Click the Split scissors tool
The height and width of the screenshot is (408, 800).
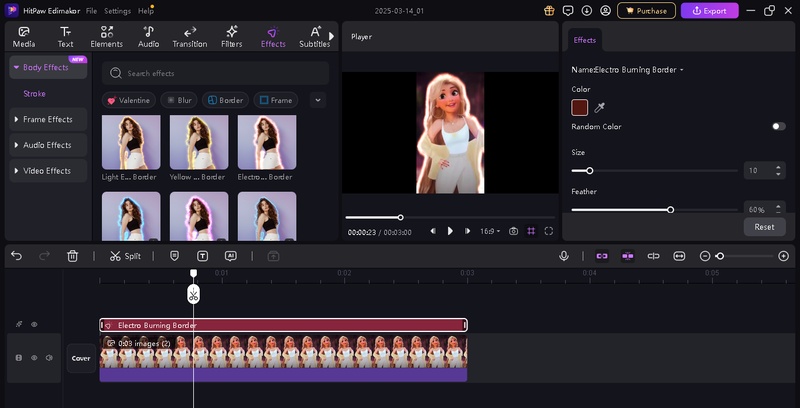pos(125,256)
